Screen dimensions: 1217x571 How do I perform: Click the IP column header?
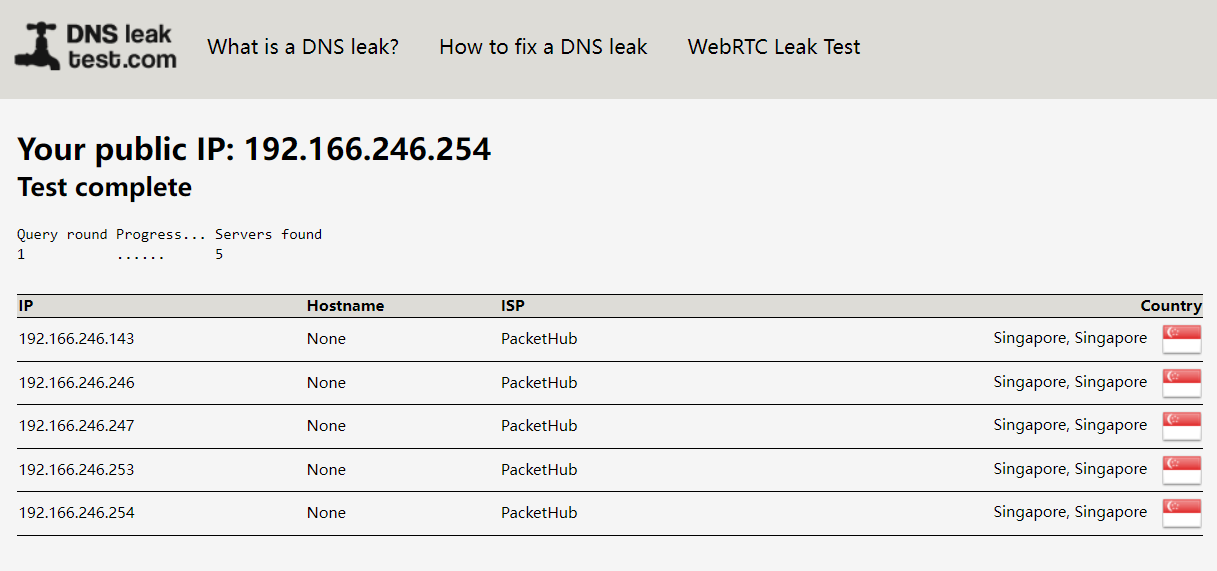(26, 306)
